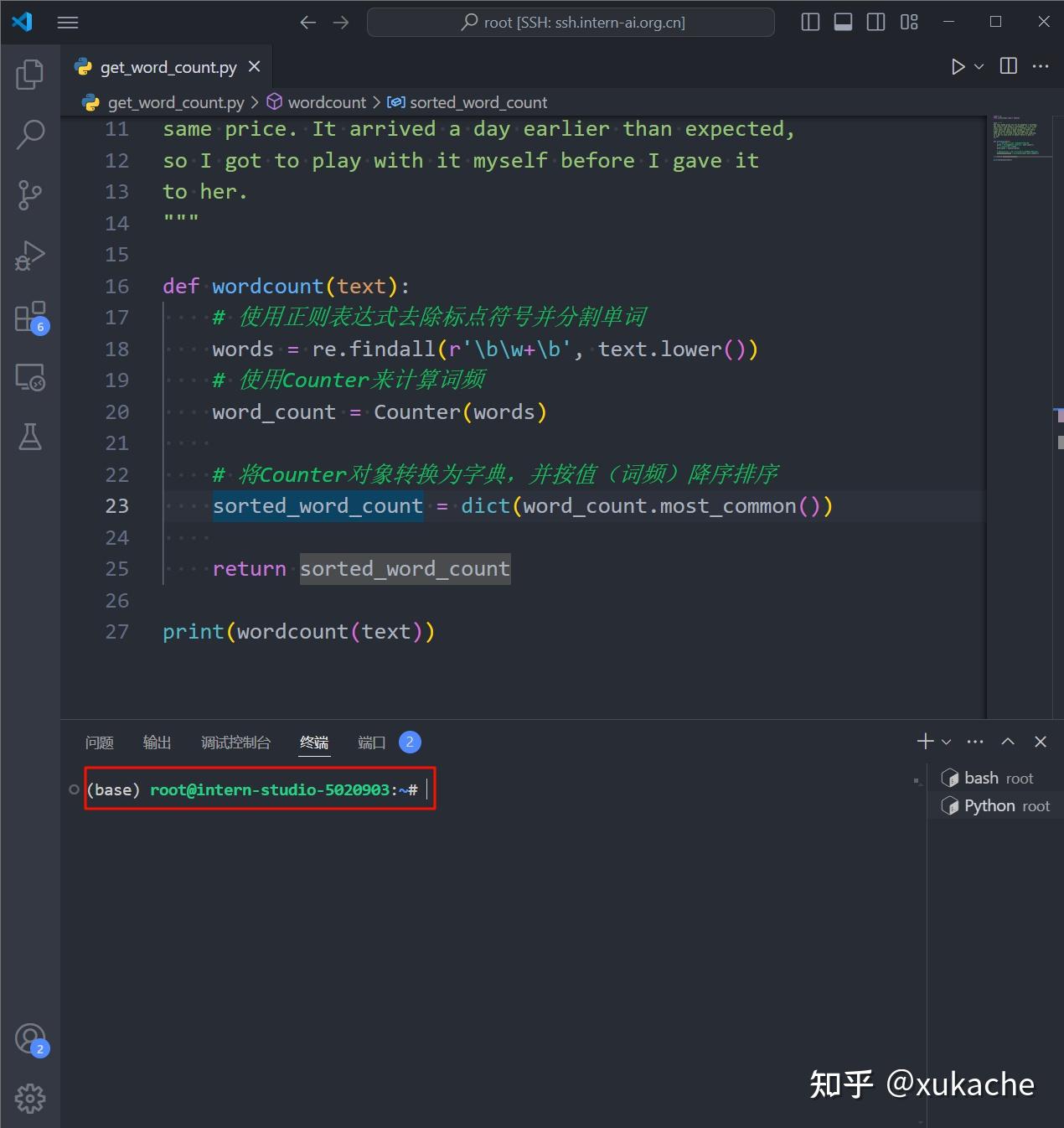The height and width of the screenshot is (1128, 1064).
Task: Open the Extensions view
Action: [30, 318]
